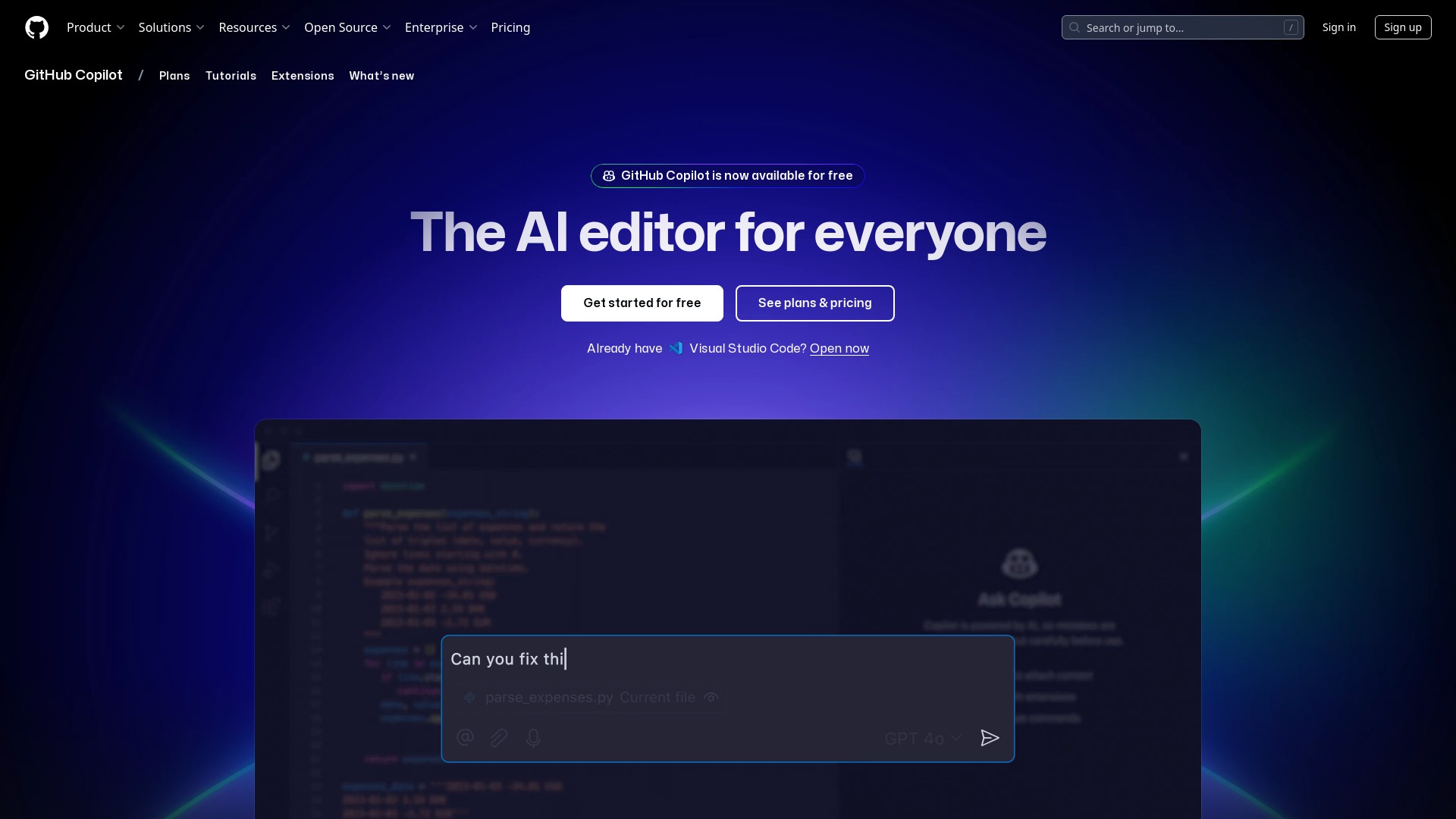Select the Explorer icon in the sidebar
Viewport: 1456px width, 819px height.
point(271,460)
